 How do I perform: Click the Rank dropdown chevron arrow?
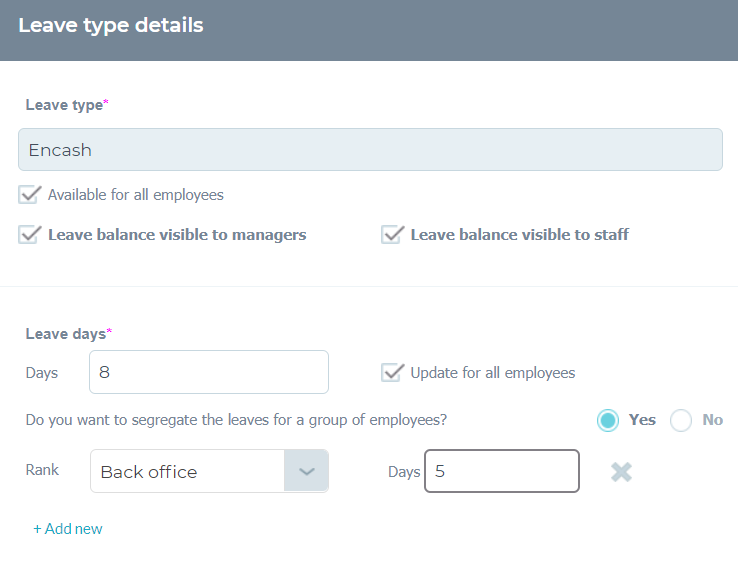point(306,471)
